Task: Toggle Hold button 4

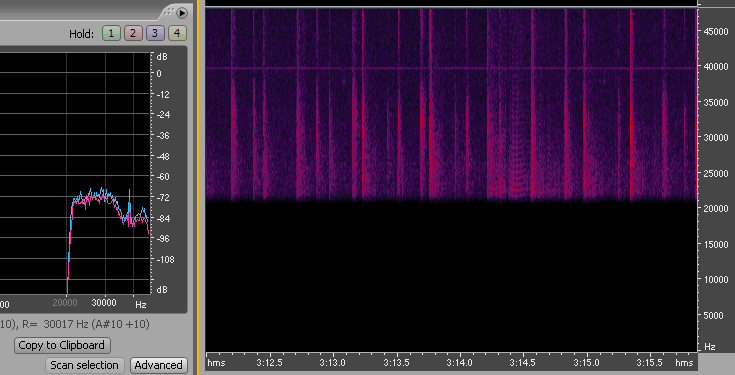Action: click(x=177, y=33)
